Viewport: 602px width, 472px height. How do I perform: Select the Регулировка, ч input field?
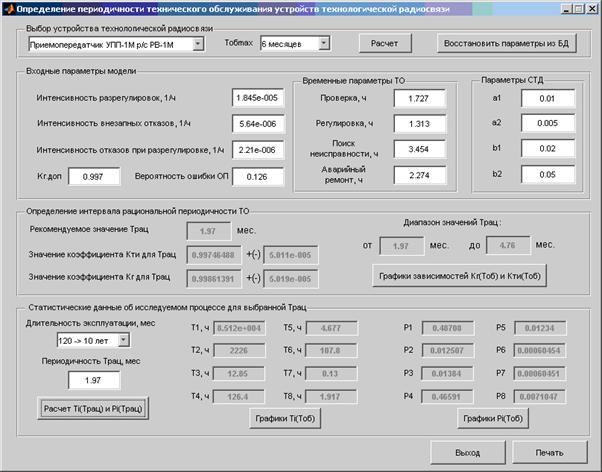pos(420,124)
